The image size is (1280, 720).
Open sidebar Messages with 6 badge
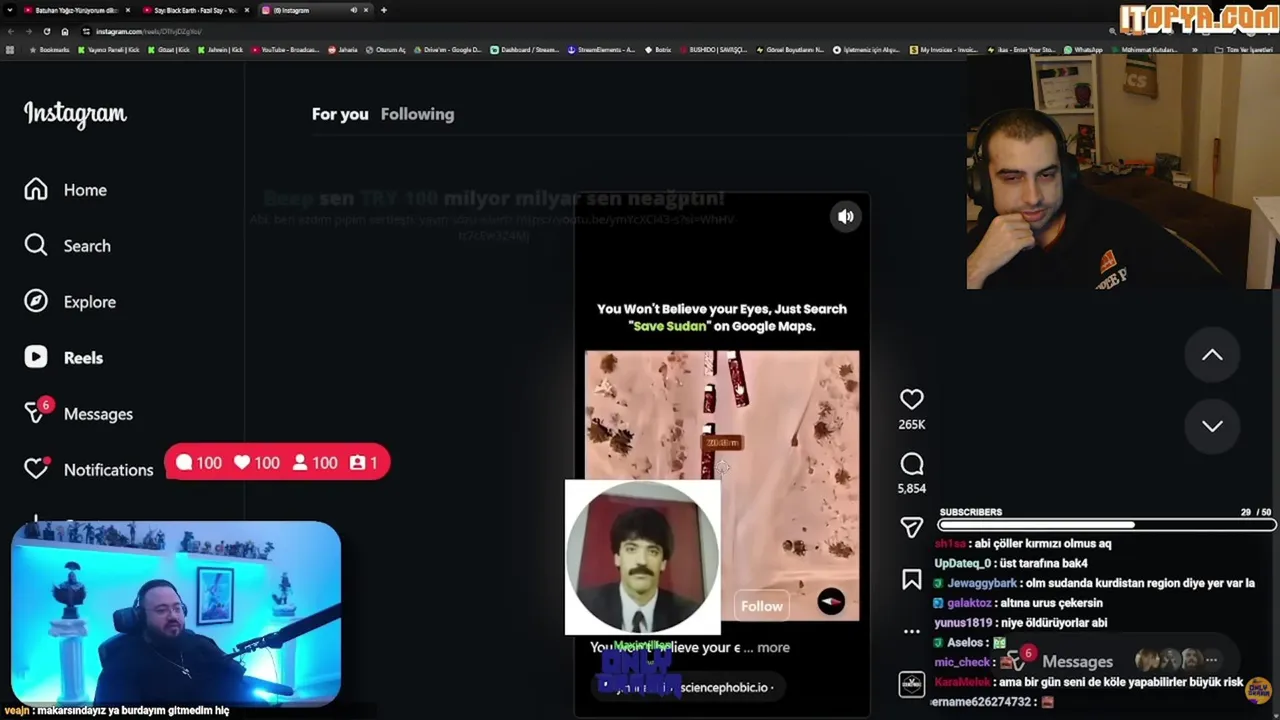[x=78, y=413]
